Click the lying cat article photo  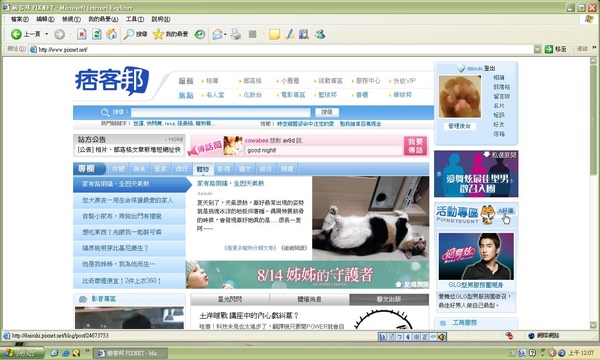[370, 218]
